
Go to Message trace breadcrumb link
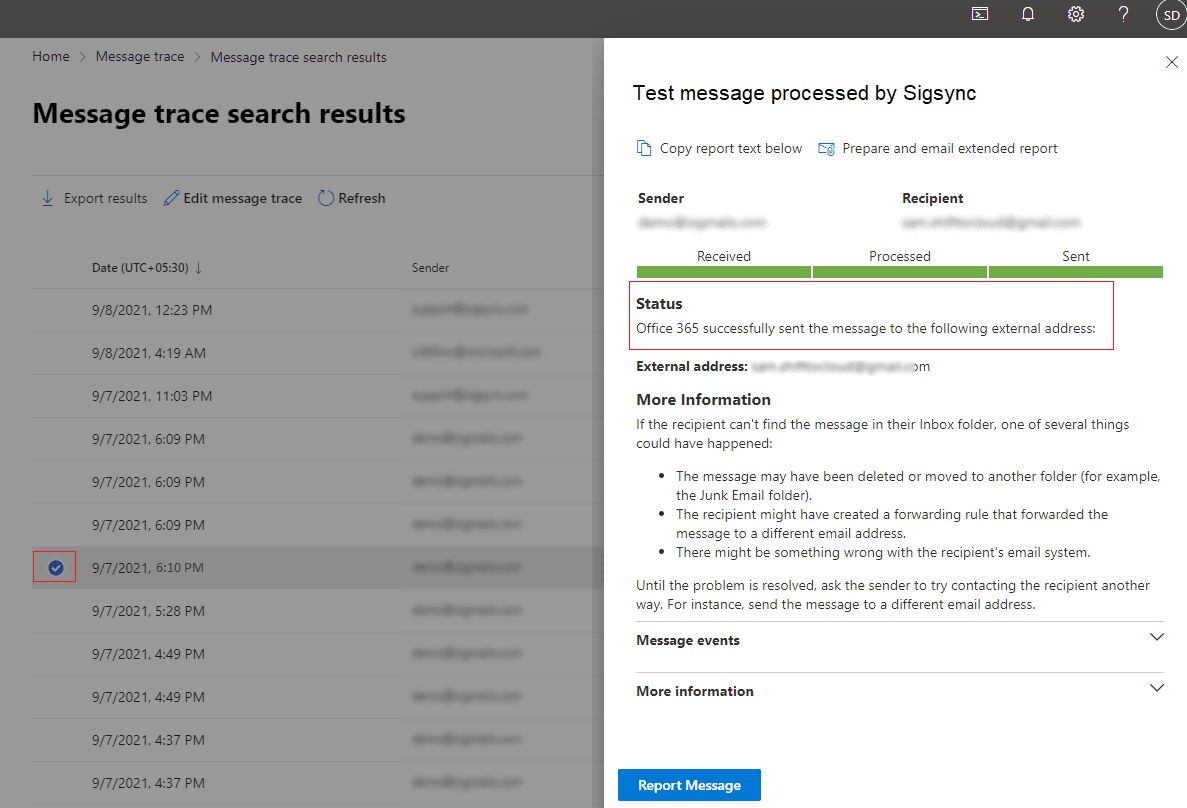point(140,57)
